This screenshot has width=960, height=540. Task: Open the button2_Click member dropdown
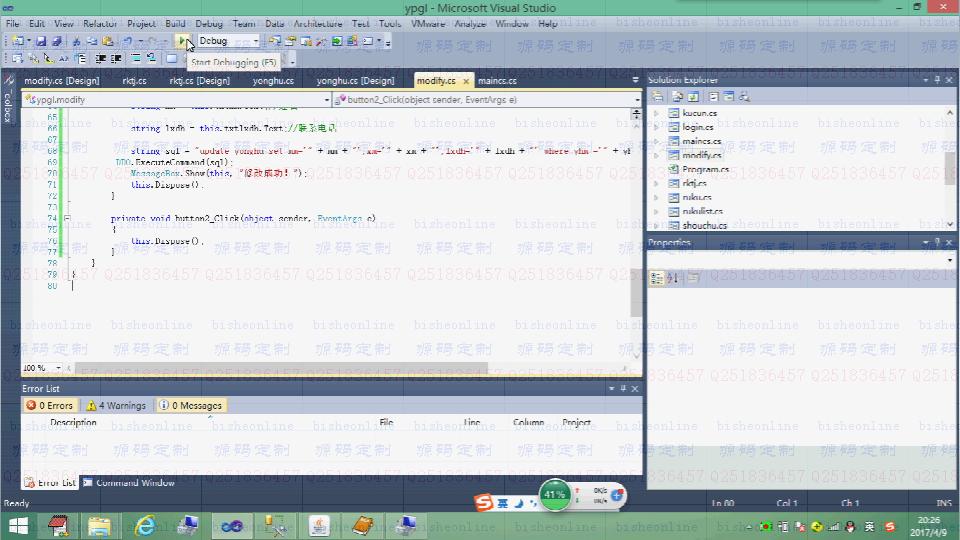point(637,99)
